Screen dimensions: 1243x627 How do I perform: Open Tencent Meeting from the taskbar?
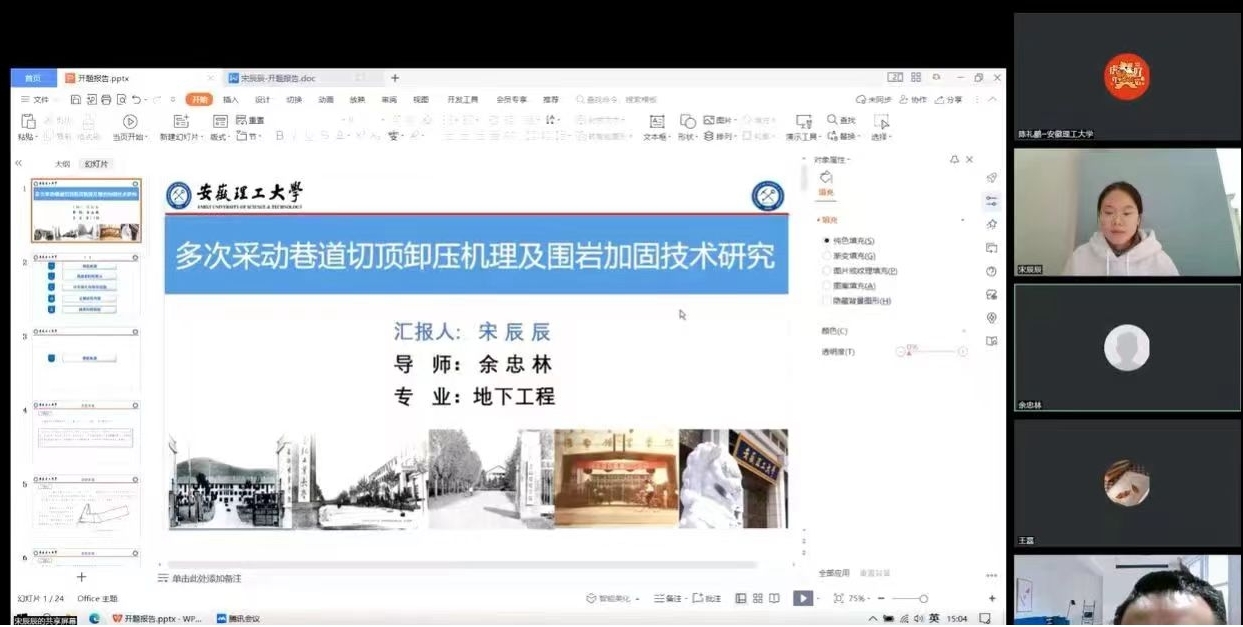(238, 619)
